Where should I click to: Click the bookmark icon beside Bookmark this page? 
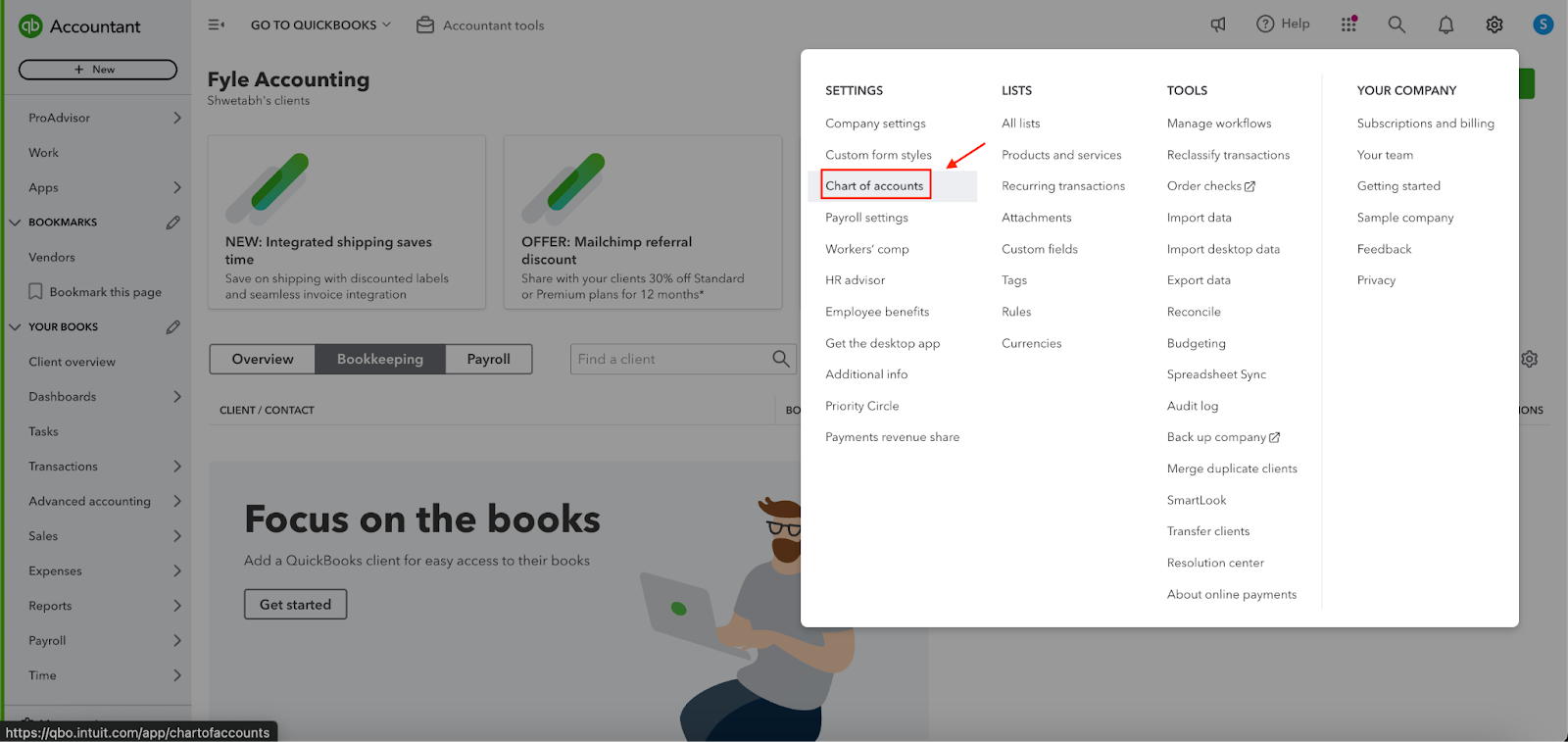click(x=35, y=292)
